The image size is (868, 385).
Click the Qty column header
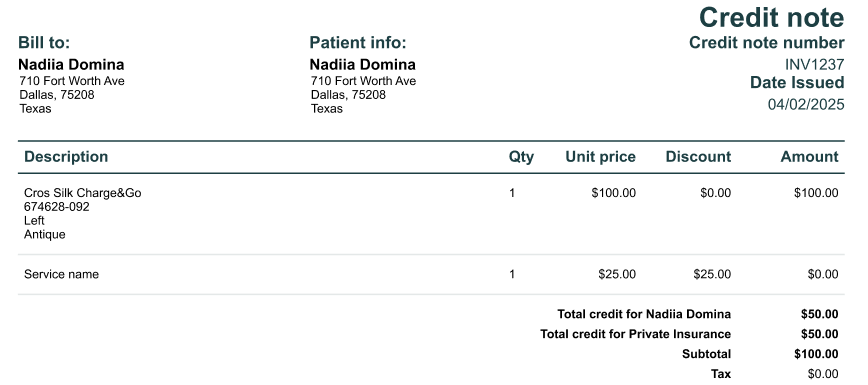tap(521, 157)
